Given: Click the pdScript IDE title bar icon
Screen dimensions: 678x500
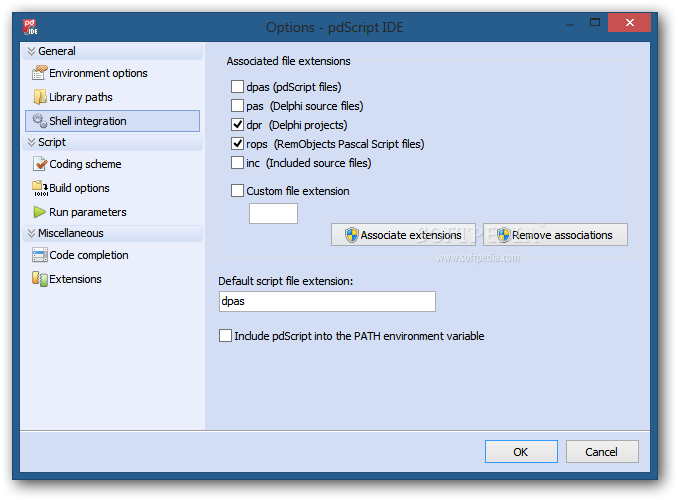Looking at the screenshot, I should pyautogui.click(x=30, y=27).
